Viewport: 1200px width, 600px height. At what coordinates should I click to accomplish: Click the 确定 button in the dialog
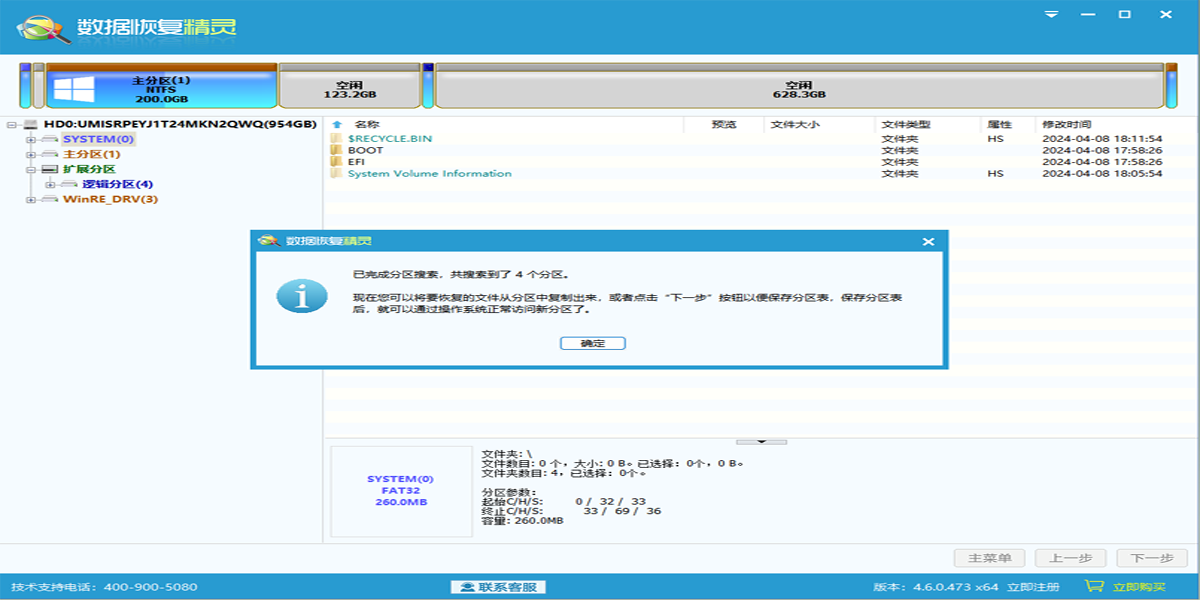pyautogui.click(x=593, y=343)
